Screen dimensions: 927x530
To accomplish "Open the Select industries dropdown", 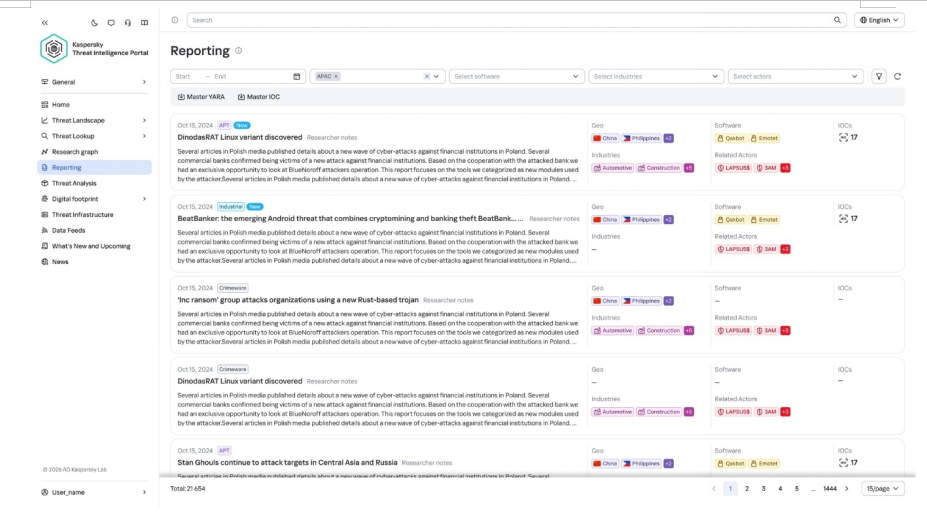I will point(656,76).
